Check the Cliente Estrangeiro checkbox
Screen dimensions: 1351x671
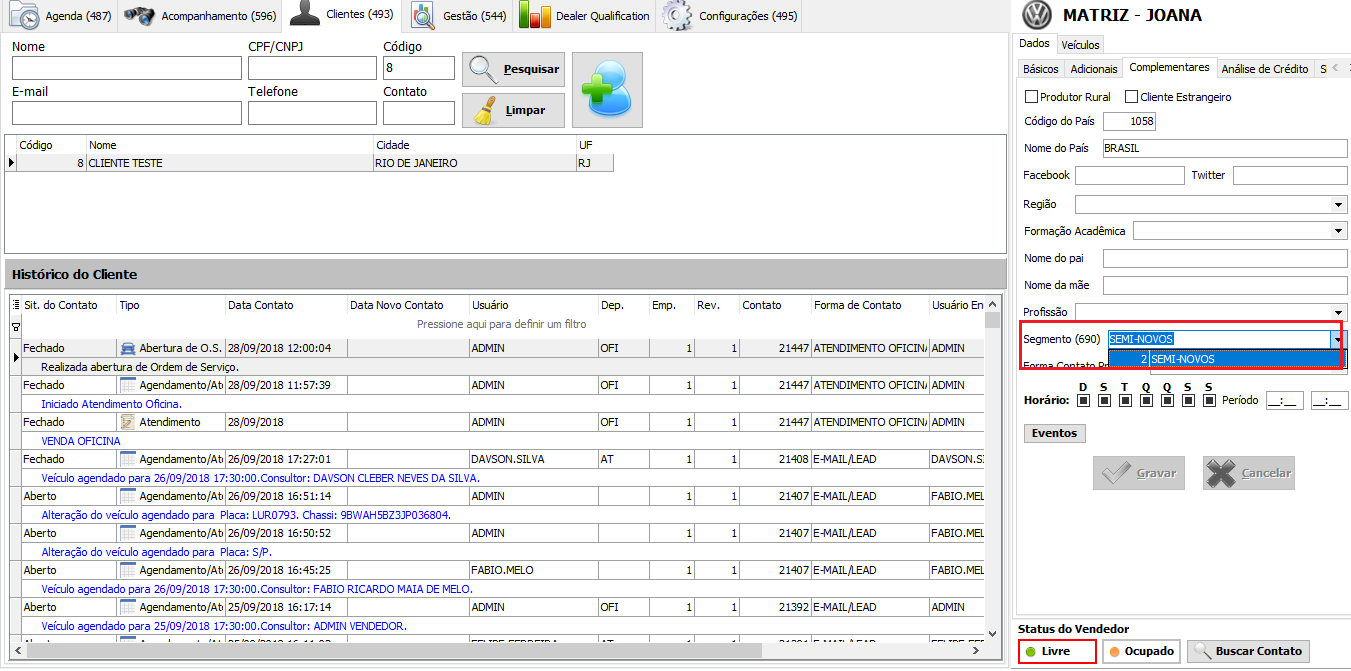pos(1132,97)
